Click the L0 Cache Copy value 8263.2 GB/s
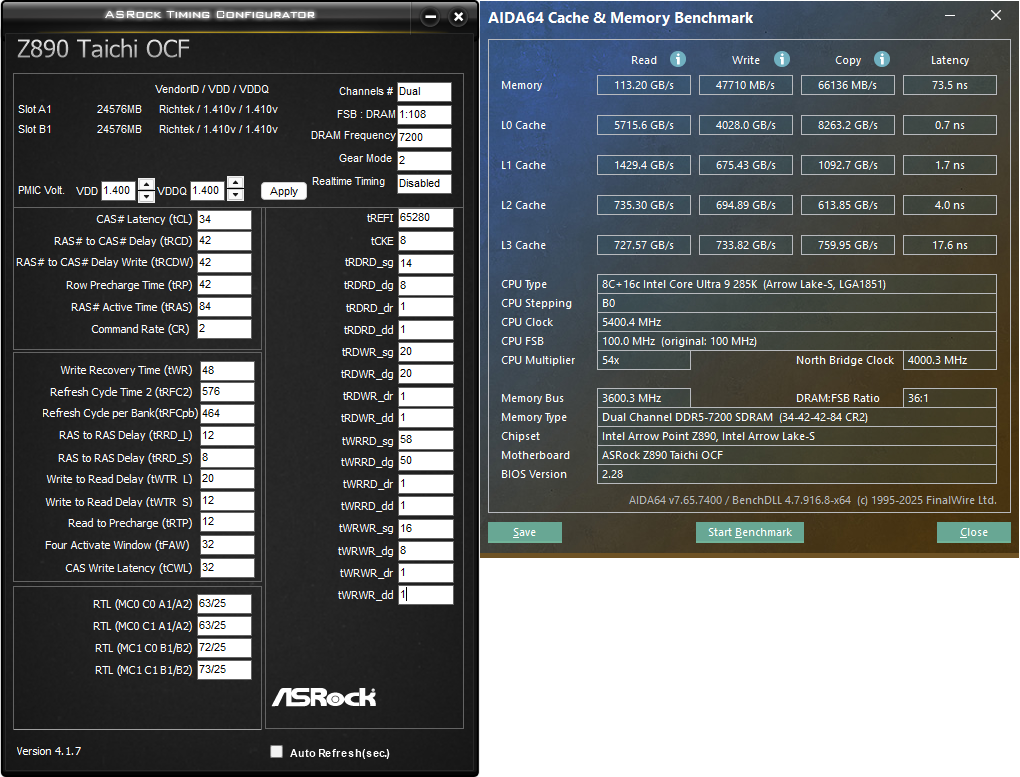Image resolution: width=1020 pixels, height=777 pixels. tap(848, 125)
